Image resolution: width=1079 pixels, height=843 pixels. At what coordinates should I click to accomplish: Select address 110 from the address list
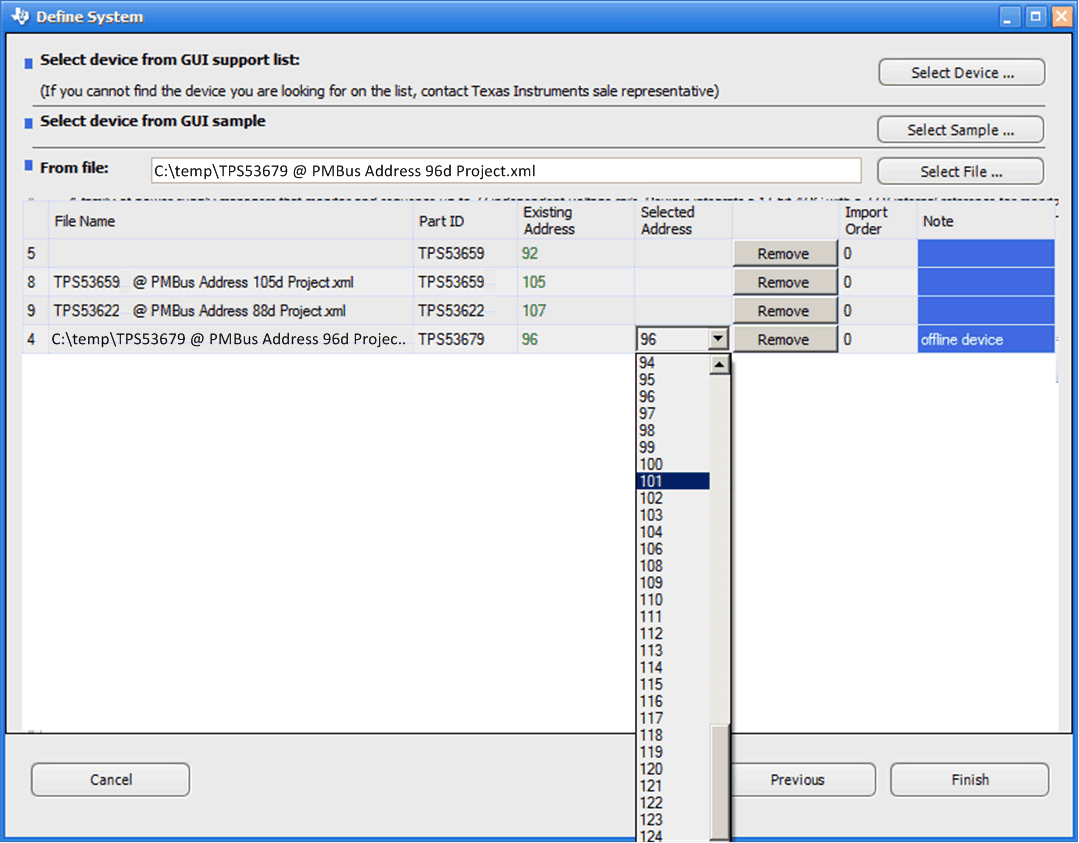(672, 600)
